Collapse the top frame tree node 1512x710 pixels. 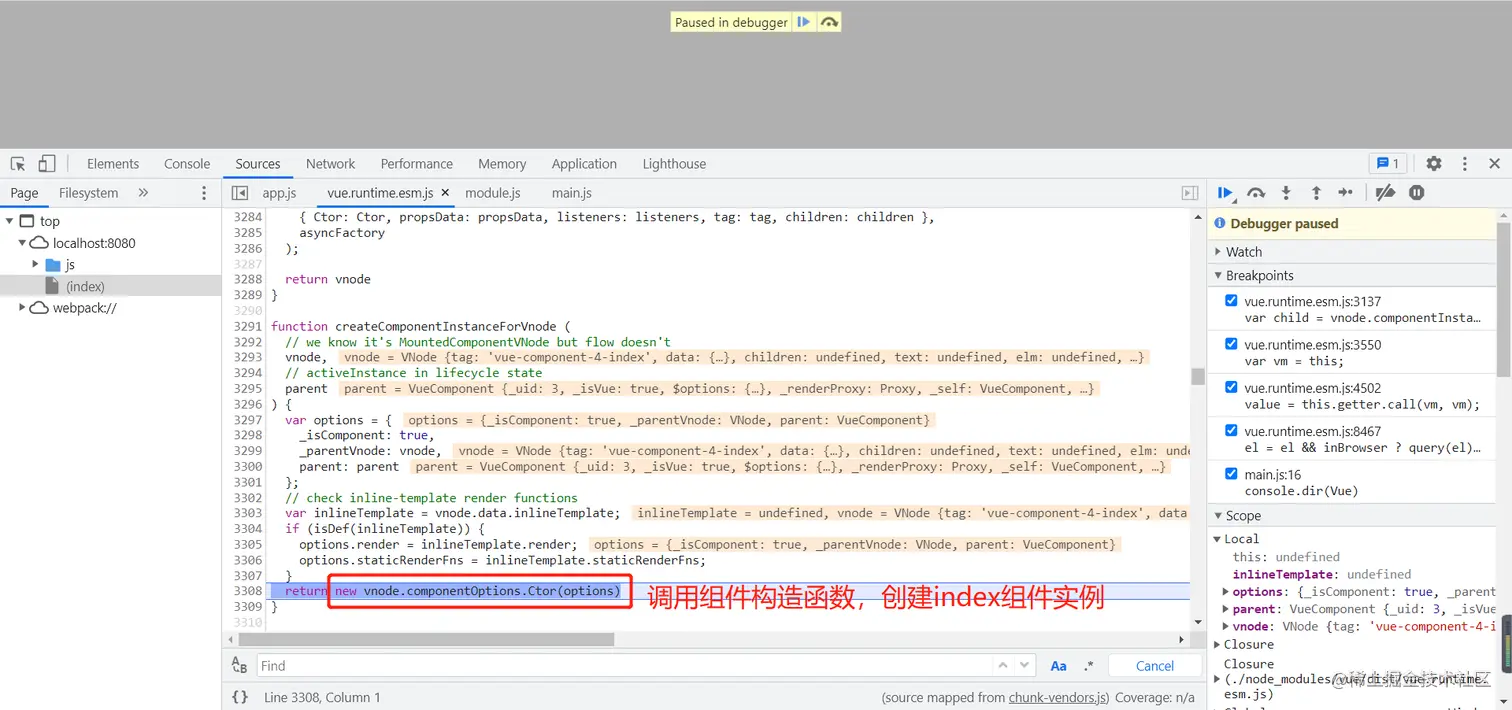9,221
